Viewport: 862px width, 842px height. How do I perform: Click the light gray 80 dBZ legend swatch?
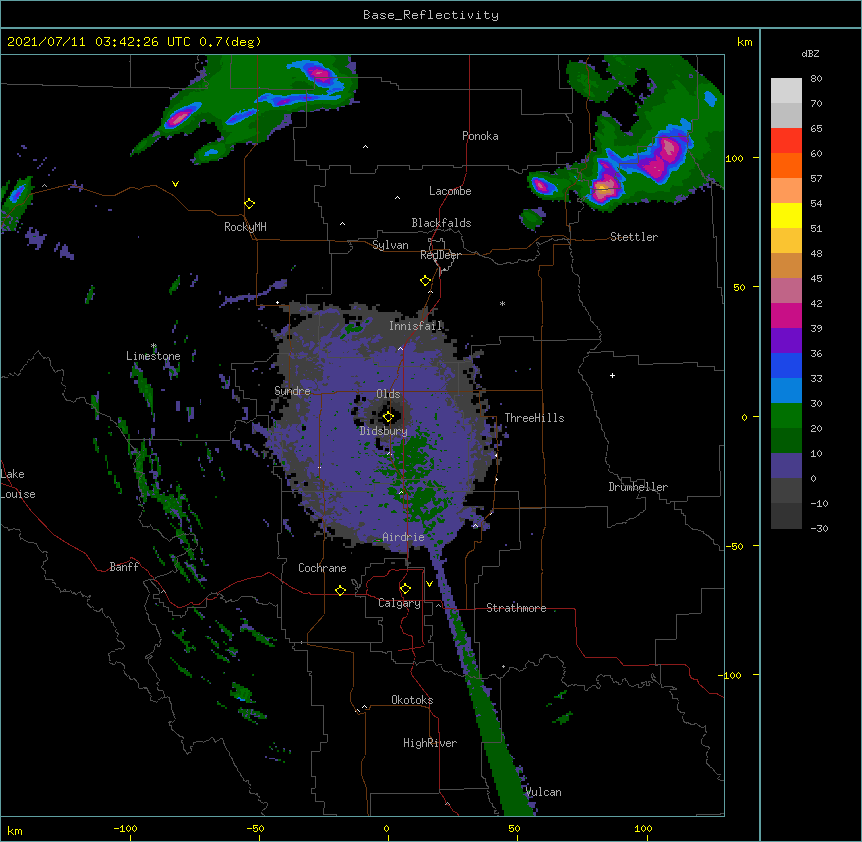[x=786, y=91]
